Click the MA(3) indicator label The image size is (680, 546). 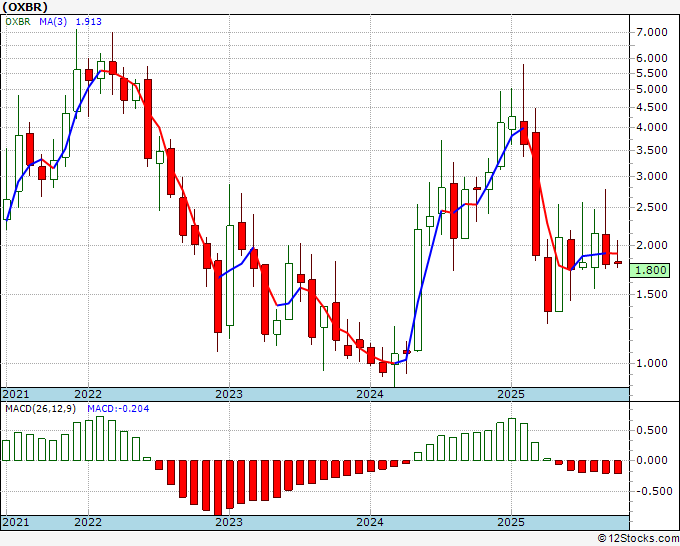point(53,22)
